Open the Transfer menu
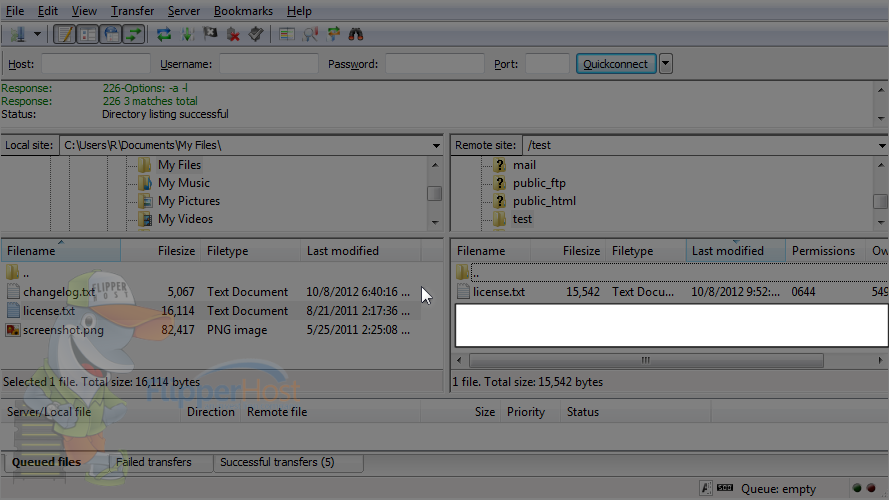The height and width of the screenshot is (500, 889). [x=132, y=11]
